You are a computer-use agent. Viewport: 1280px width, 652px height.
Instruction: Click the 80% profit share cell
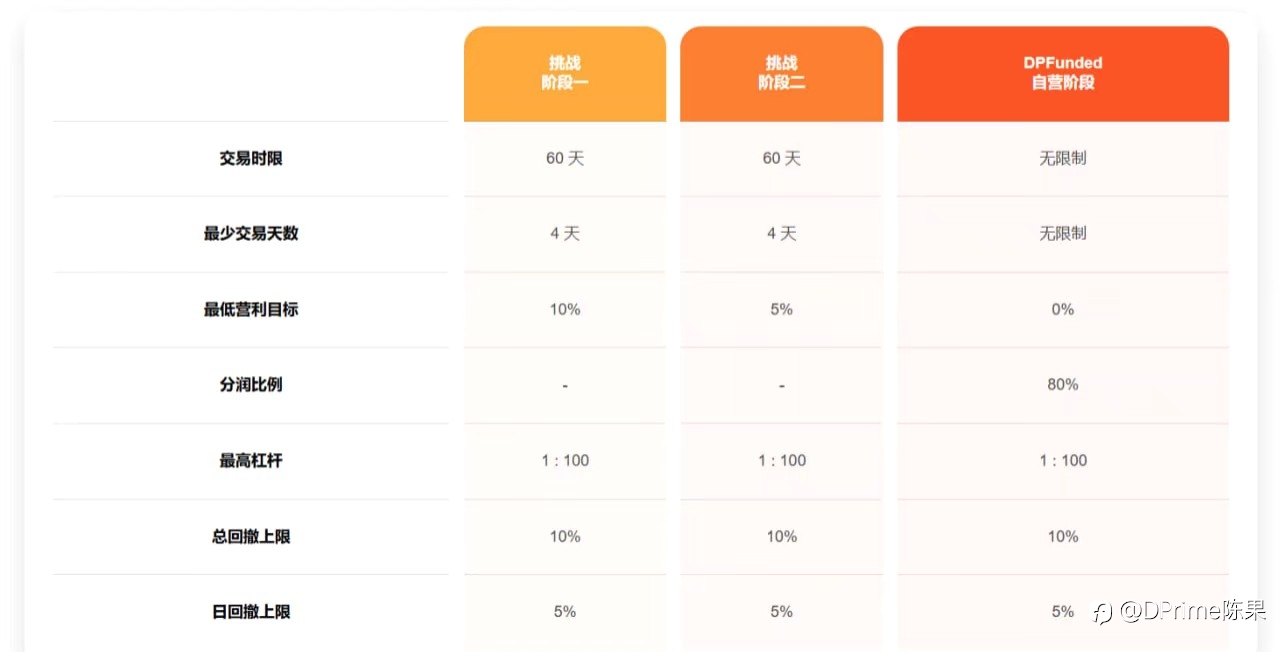[1063, 384]
